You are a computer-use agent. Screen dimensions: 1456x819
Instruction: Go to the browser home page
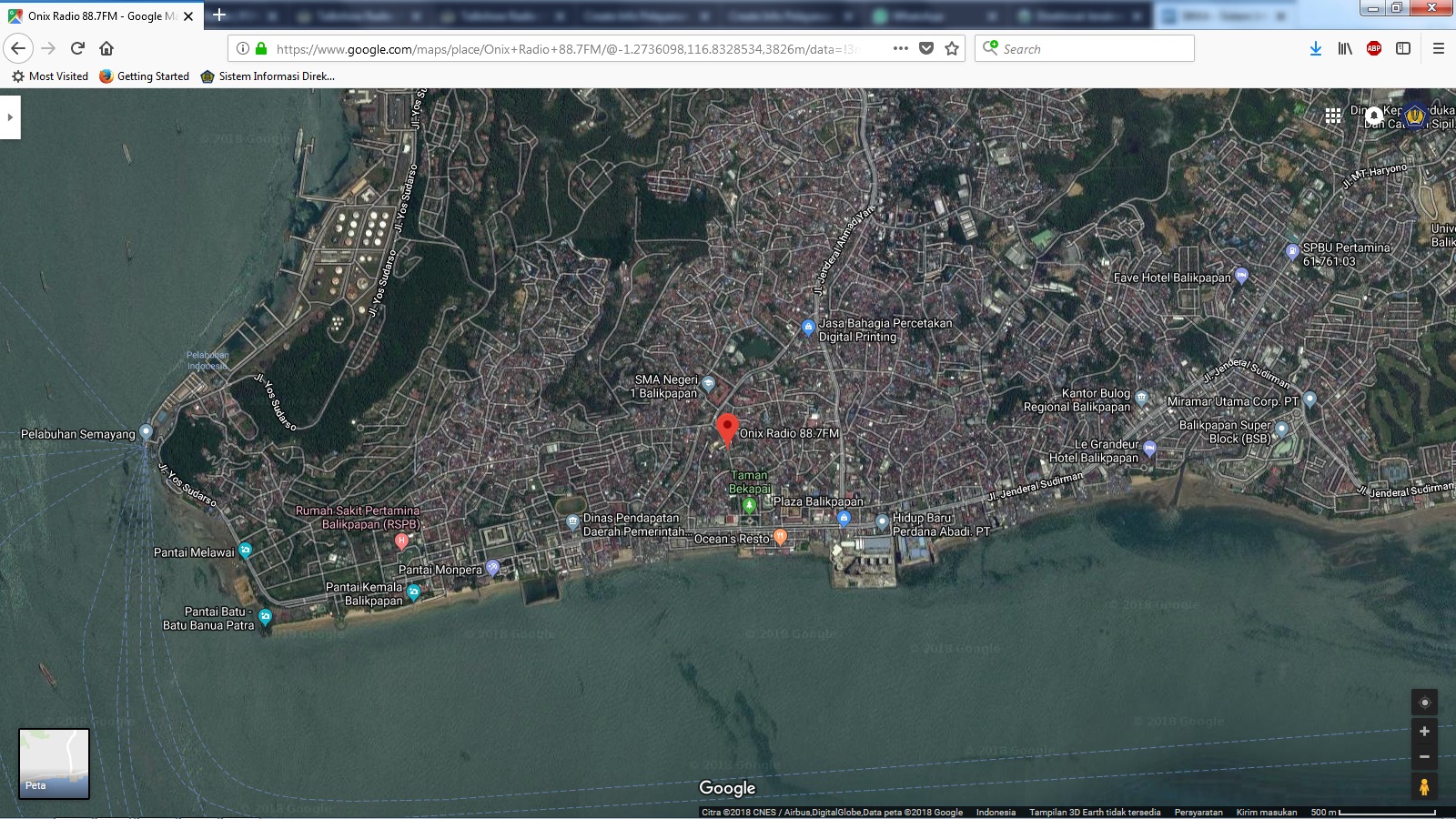(x=106, y=48)
